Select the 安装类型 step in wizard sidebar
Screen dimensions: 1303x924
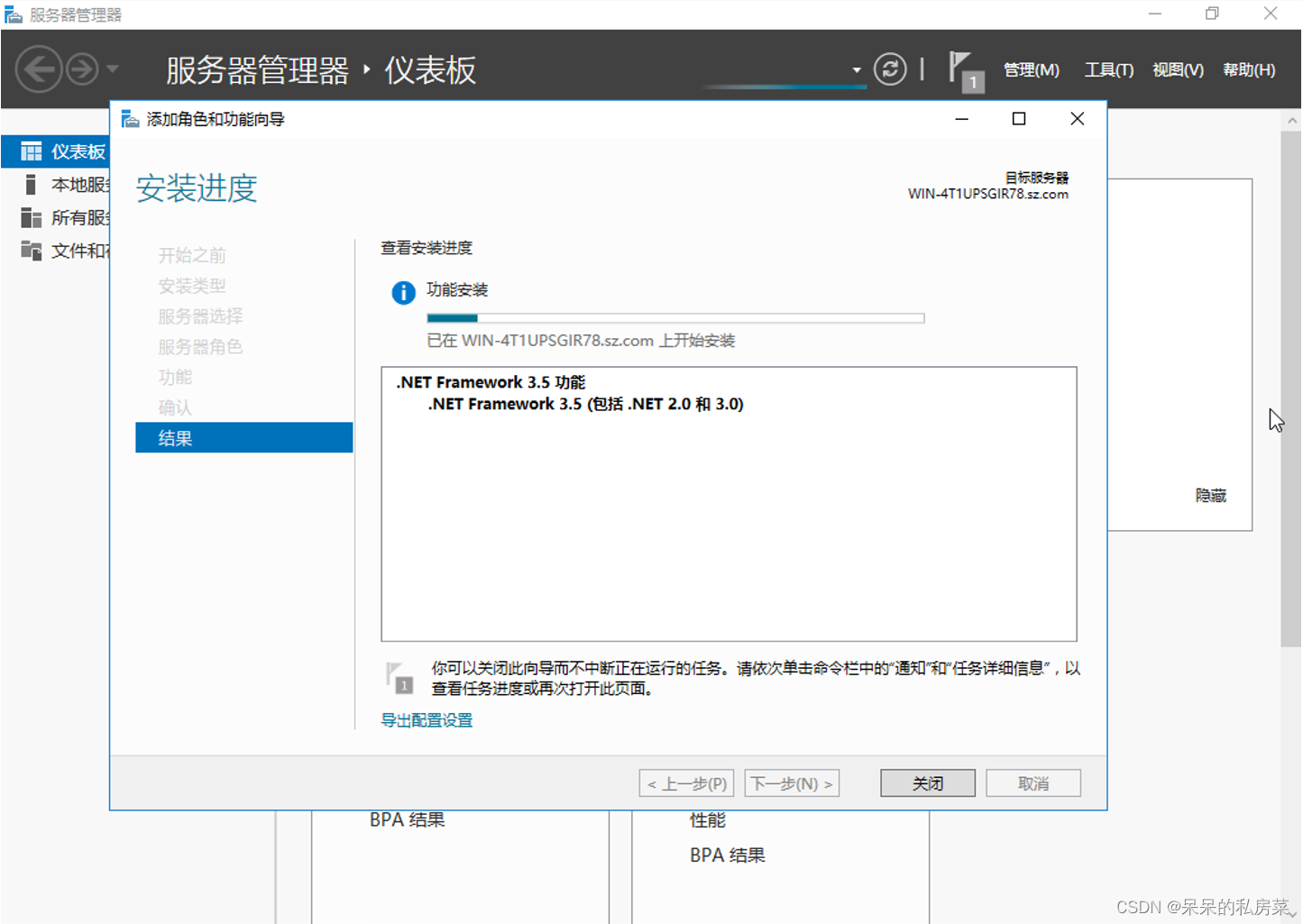point(192,286)
